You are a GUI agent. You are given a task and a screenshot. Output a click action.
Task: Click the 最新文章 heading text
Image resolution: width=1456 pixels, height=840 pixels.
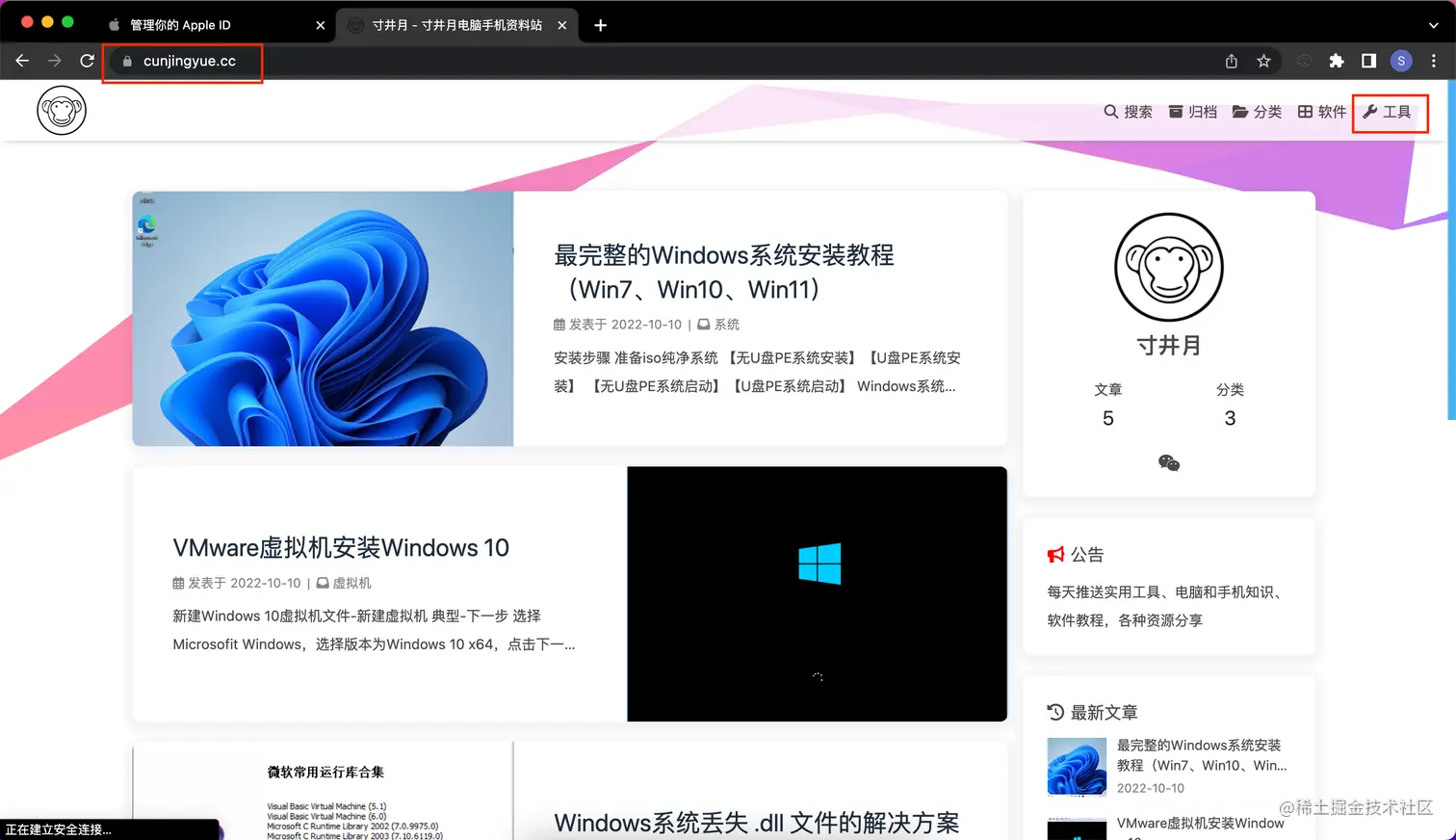1105,713
